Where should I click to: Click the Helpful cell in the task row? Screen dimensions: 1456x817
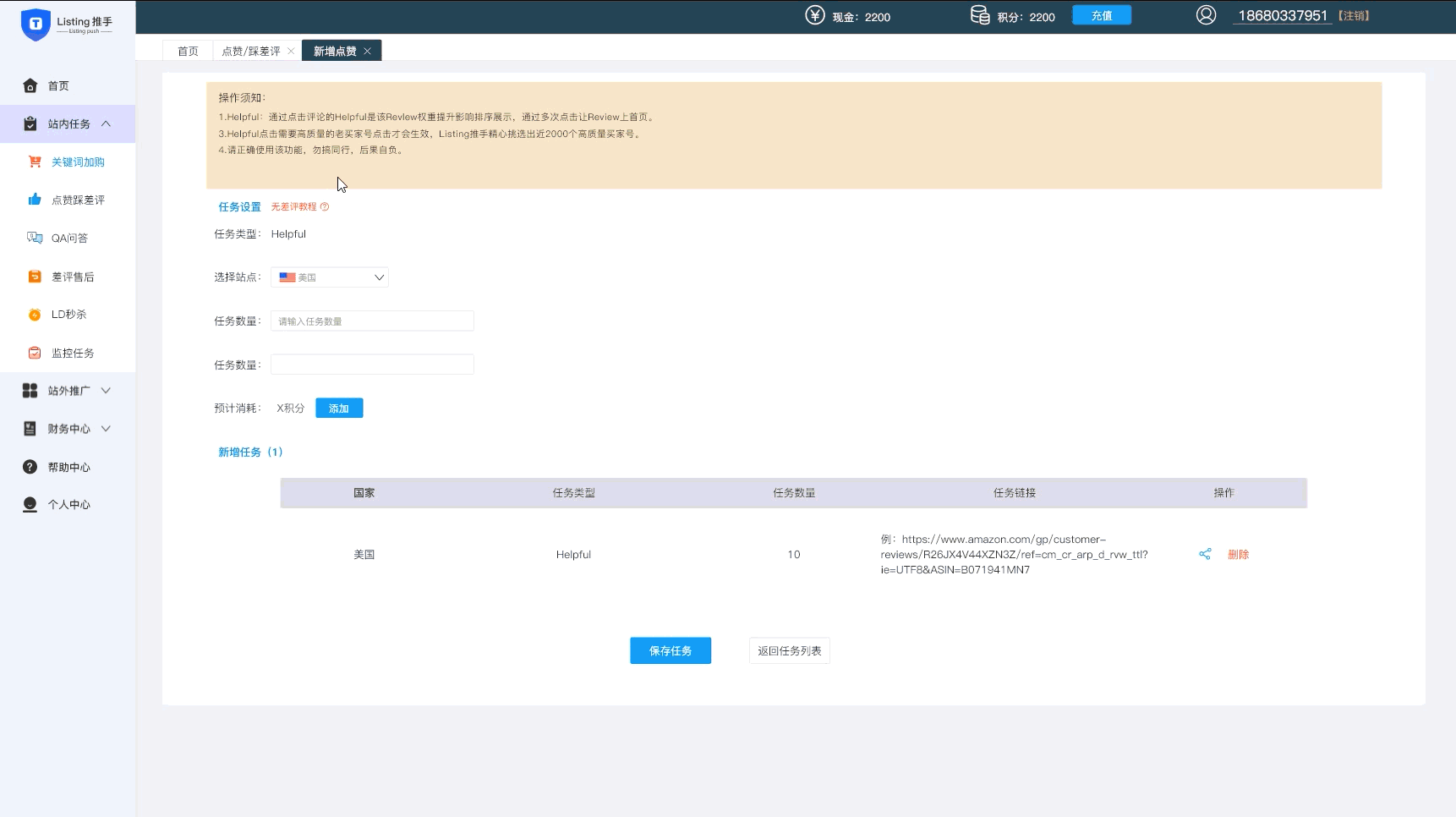(x=573, y=554)
